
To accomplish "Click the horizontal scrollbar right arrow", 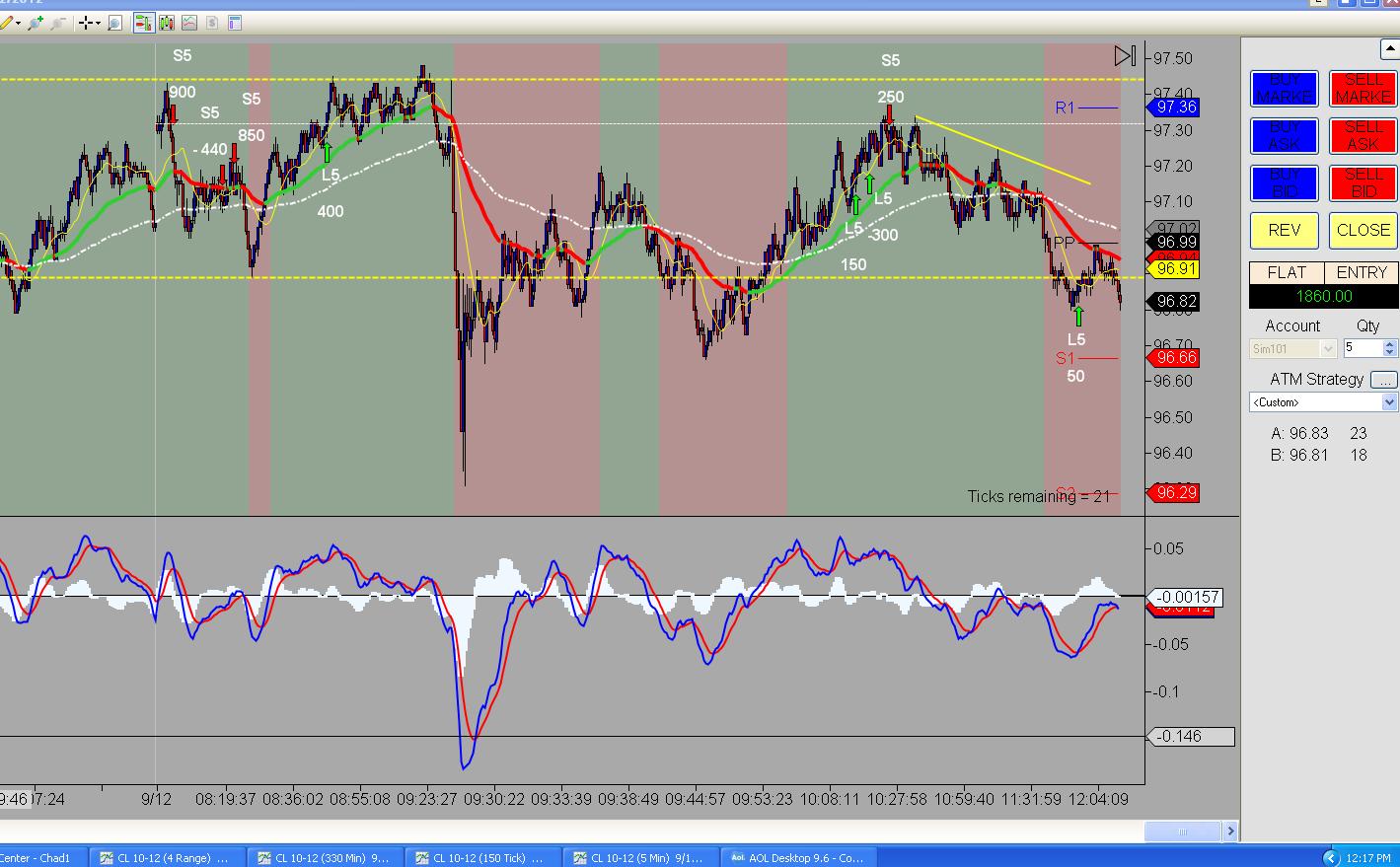I will coord(1230,831).
